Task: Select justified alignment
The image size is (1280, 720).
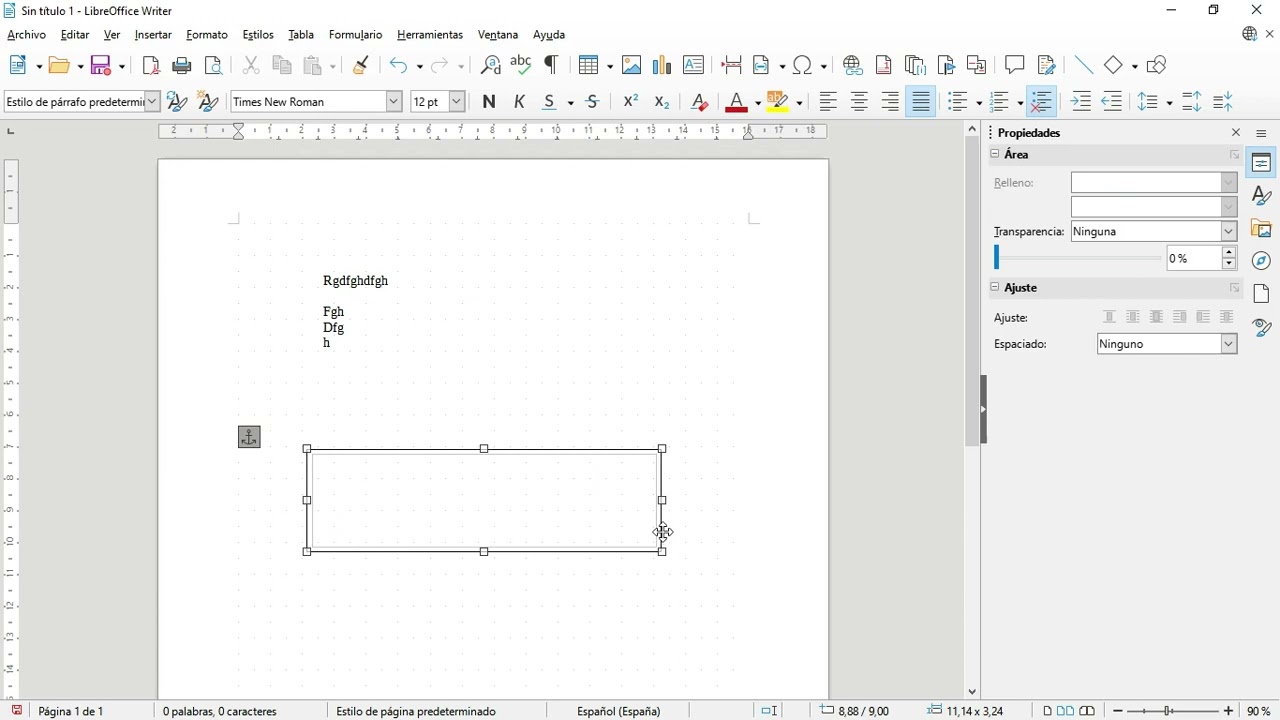Action: tap(921, 102)
